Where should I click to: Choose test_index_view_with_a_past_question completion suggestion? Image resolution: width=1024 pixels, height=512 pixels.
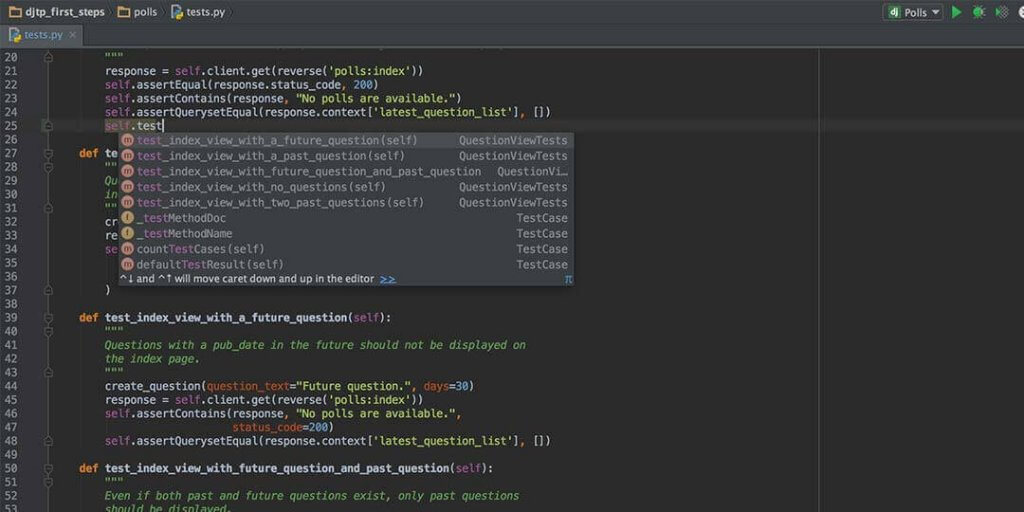(x=346, y=156)
